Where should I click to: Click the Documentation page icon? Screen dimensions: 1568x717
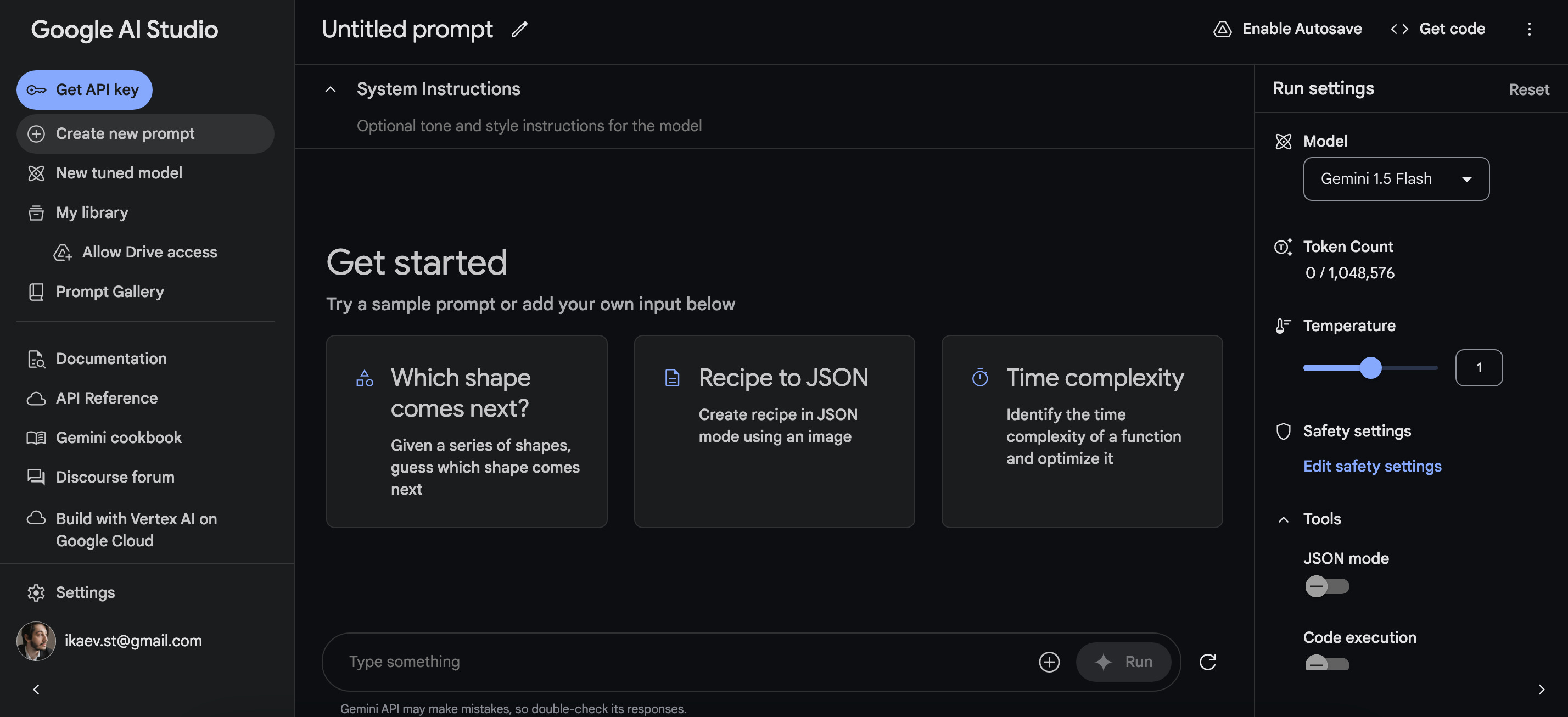point(37,359)
